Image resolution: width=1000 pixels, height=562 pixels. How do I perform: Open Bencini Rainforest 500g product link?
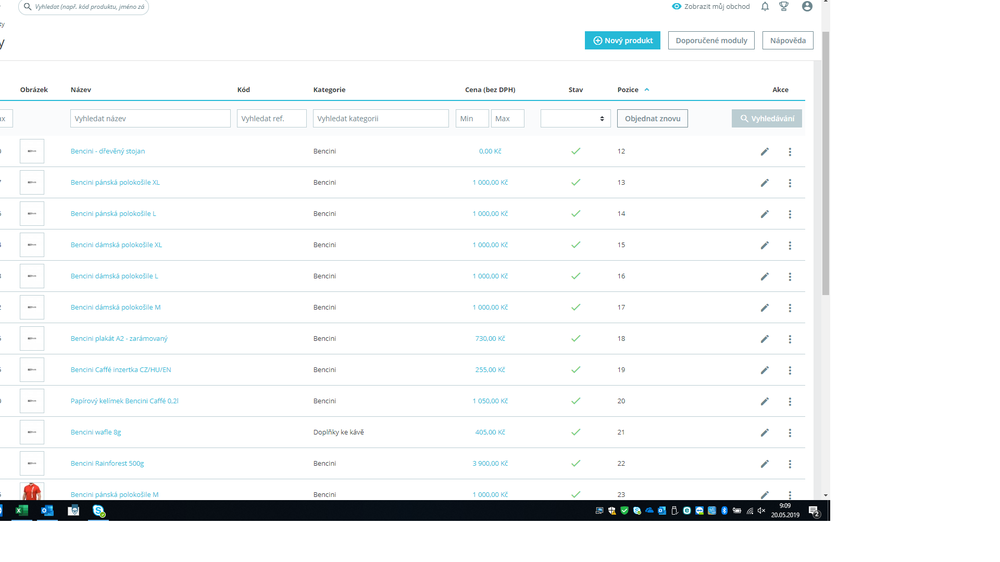(x=107, y=464)
